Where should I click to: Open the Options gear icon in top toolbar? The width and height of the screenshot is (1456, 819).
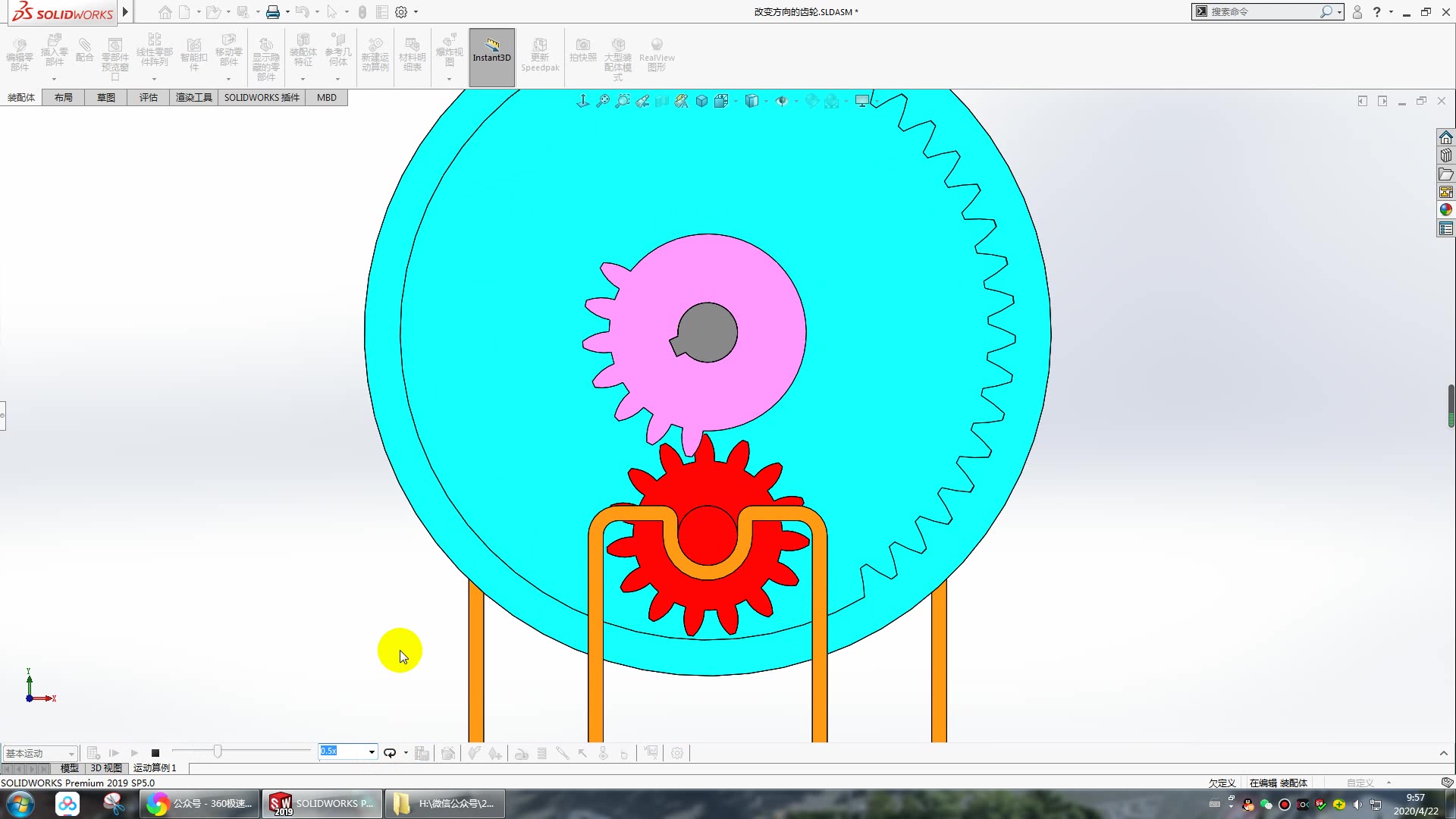coord(401,12)
